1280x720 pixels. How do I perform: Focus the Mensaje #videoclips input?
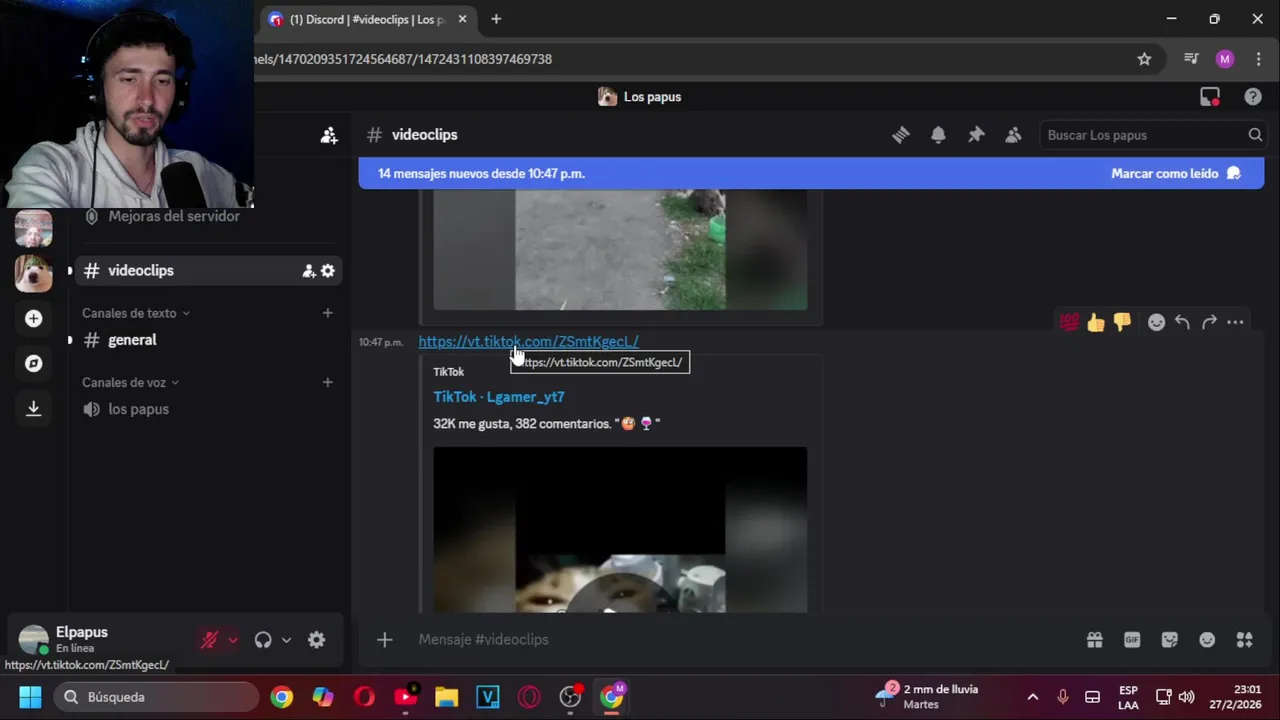coord(740,640)
